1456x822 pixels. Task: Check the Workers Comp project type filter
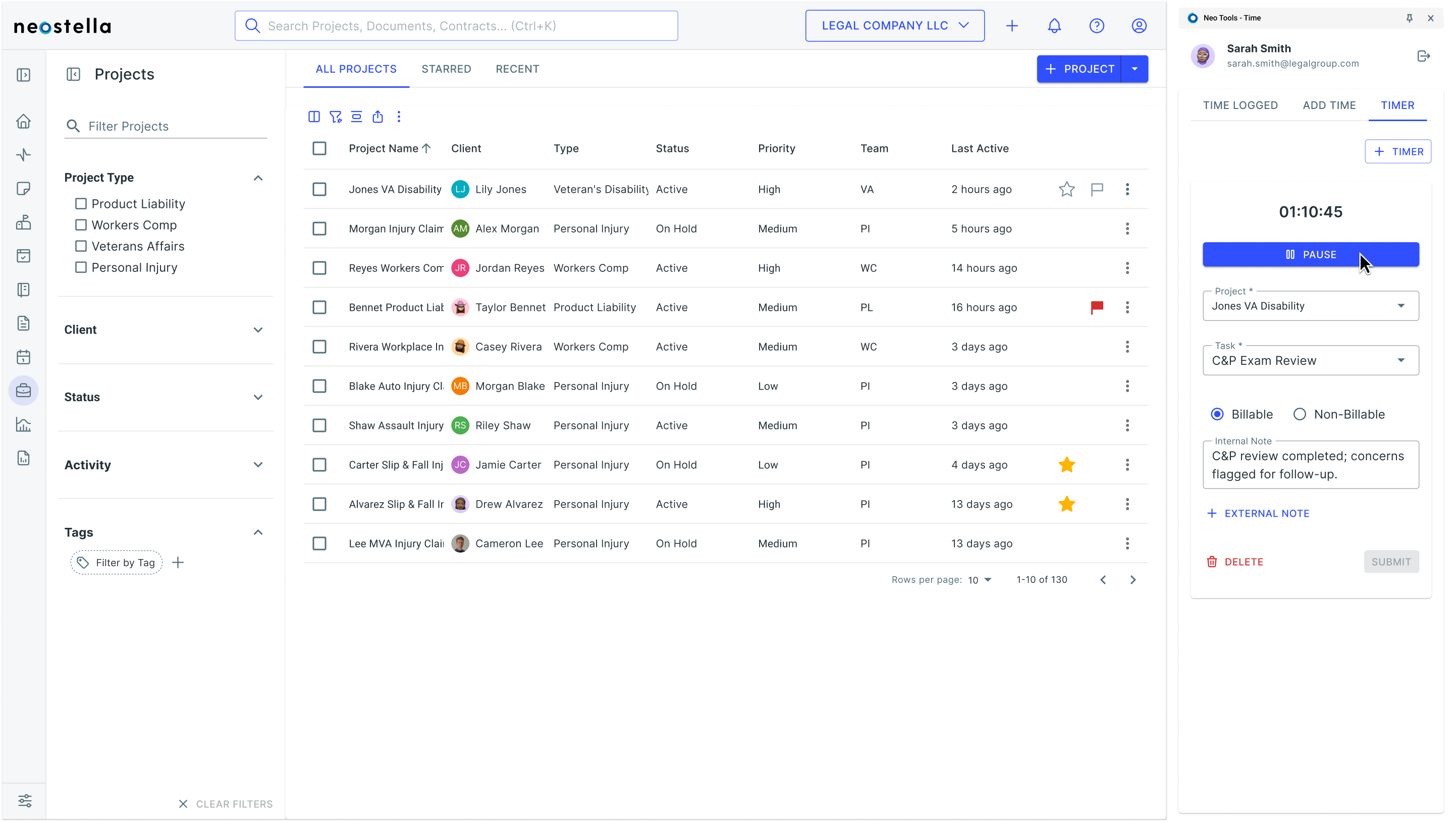[x=81, y=225]
